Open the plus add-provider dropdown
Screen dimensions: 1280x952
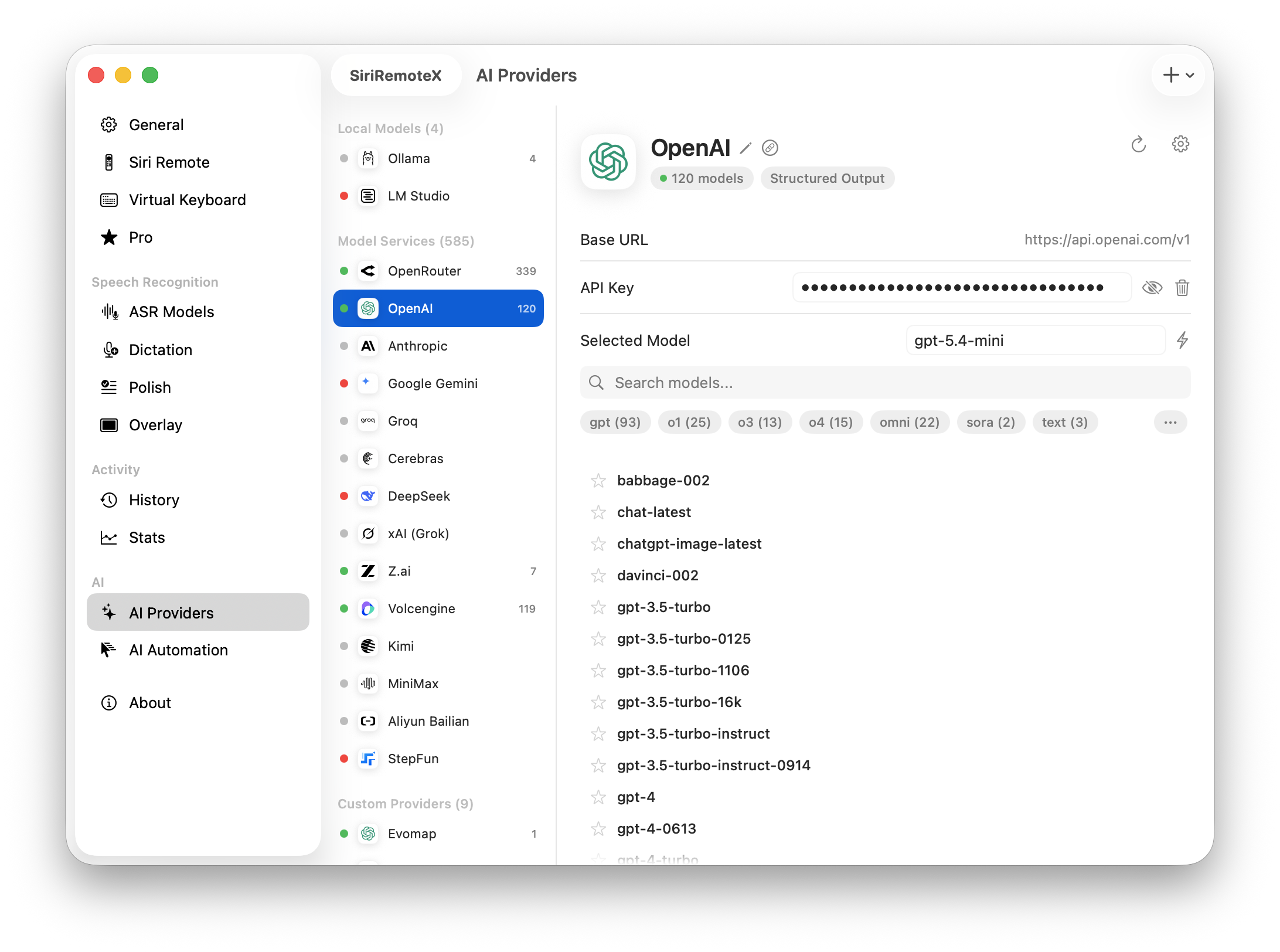coord(1179,75)
